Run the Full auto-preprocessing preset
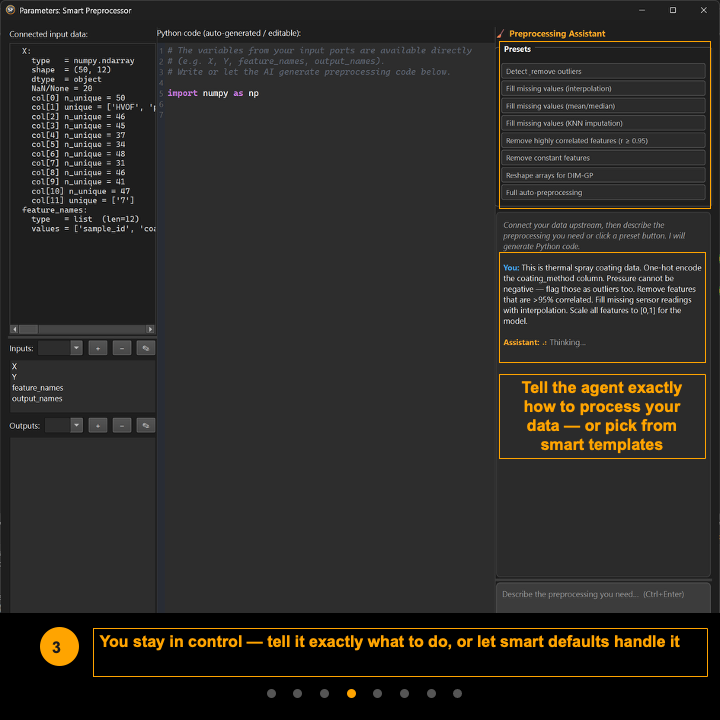 point(603,192)
